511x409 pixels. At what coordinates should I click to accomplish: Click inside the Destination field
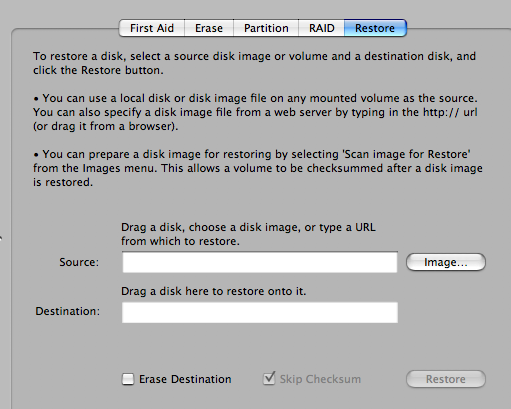click(260, 312)
